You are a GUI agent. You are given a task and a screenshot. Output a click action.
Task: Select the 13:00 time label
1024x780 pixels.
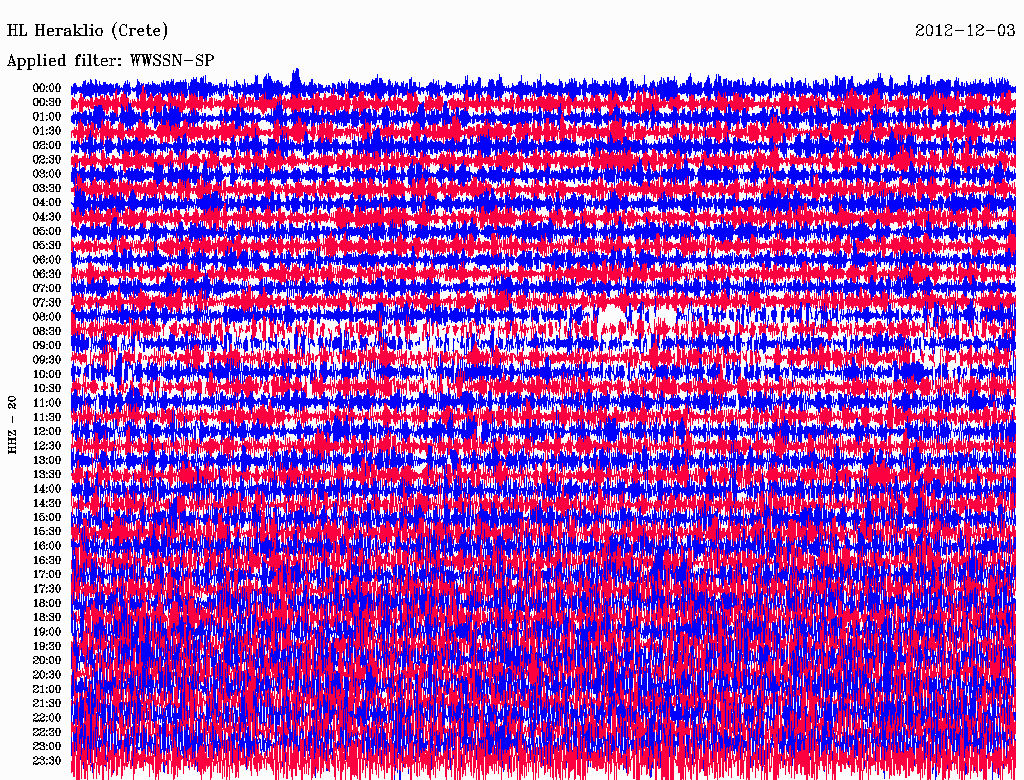point(46,460)
